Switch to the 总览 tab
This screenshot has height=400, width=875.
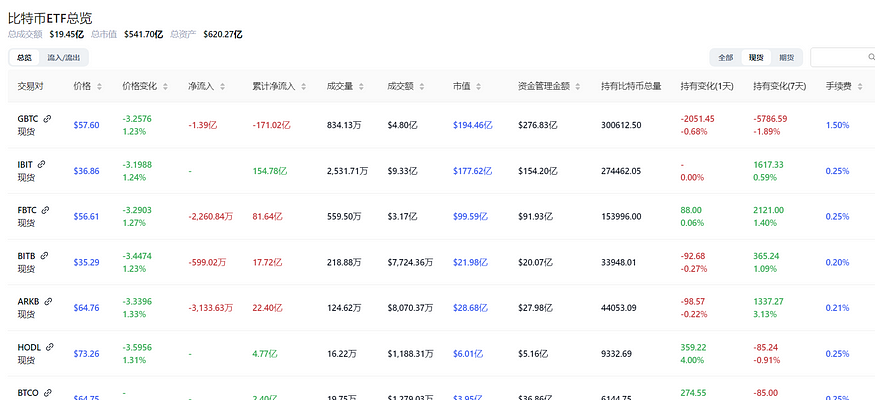pos(24,57)
